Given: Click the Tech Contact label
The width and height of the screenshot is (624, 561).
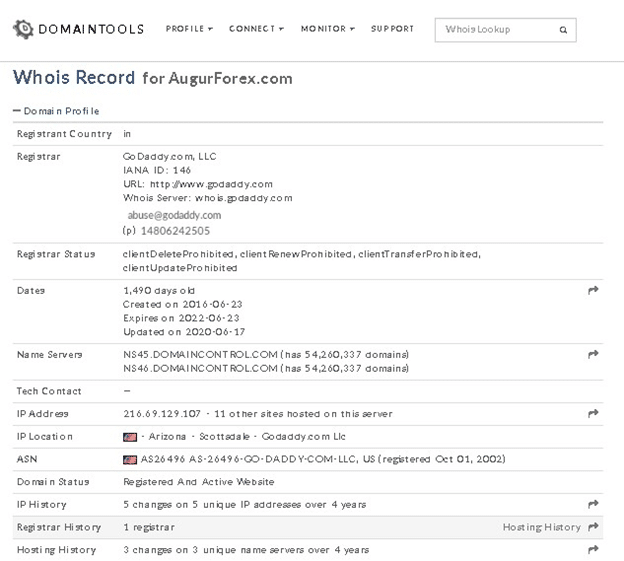Looking at the screenshot, I should [x=49, y=391].
